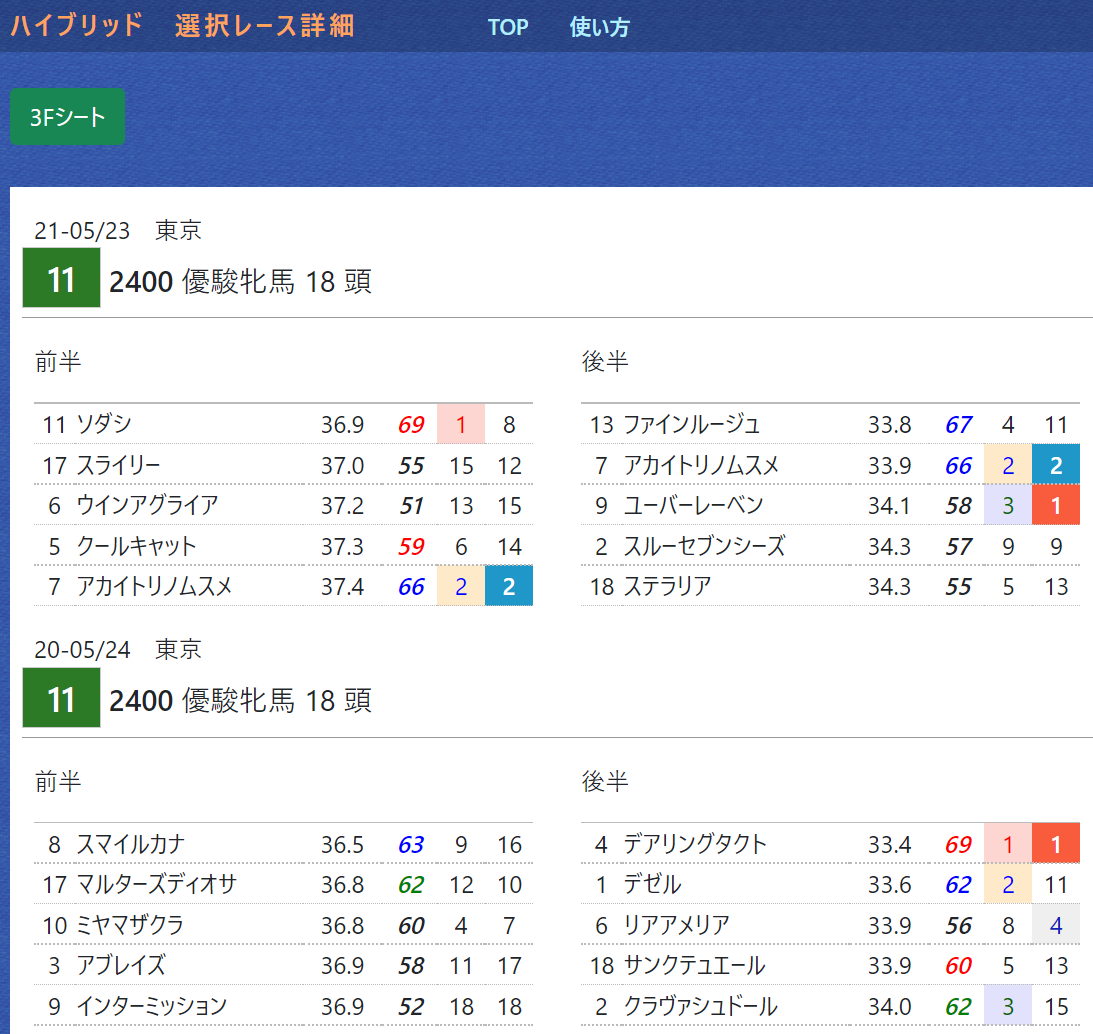Image resolution: width=1093 pixels, height=1034 pixels.
Task: Select クラヴァシュドール horse name
Action: point(701,1006)
